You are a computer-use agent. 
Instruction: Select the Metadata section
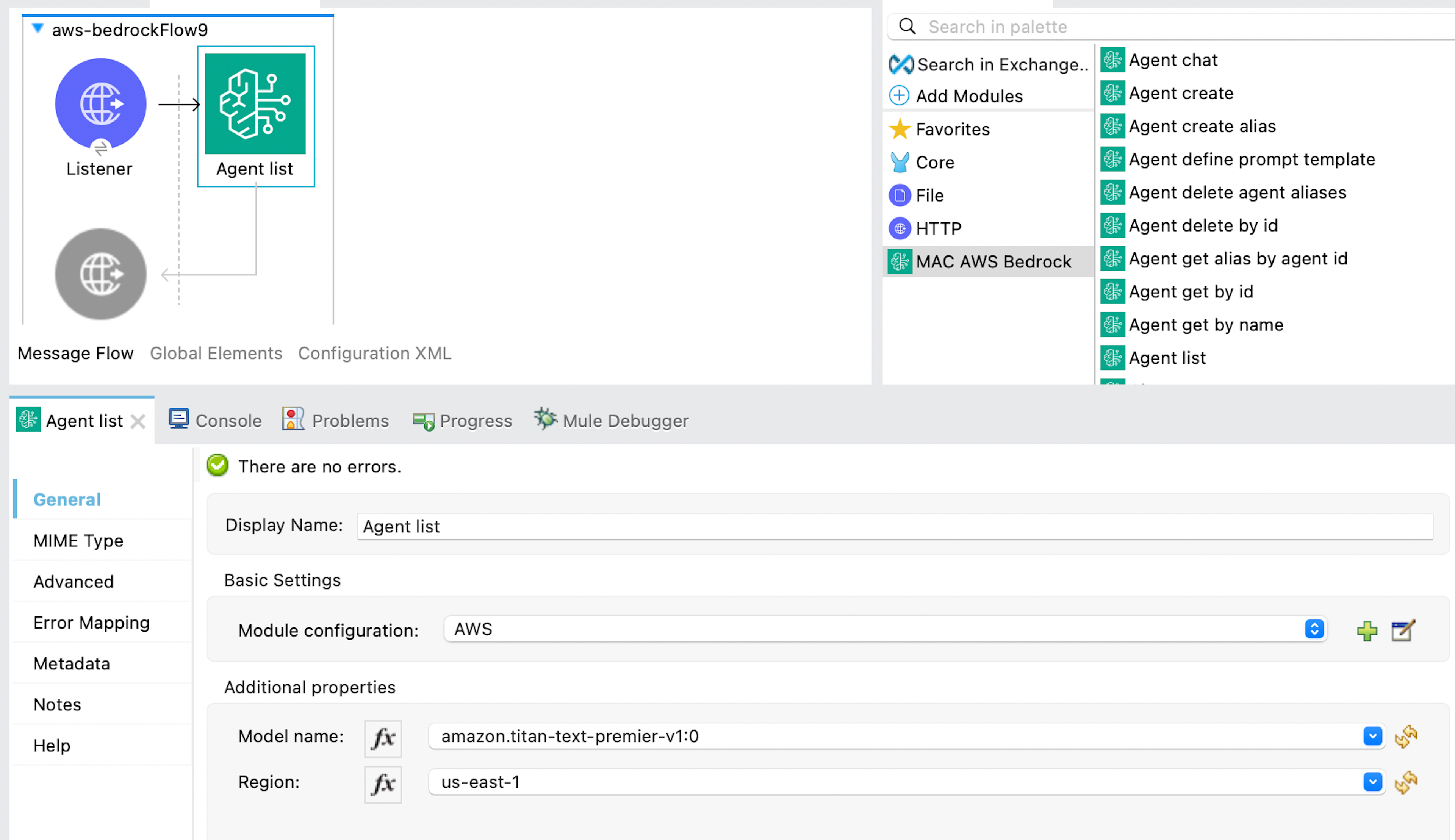tap(102, 663)
